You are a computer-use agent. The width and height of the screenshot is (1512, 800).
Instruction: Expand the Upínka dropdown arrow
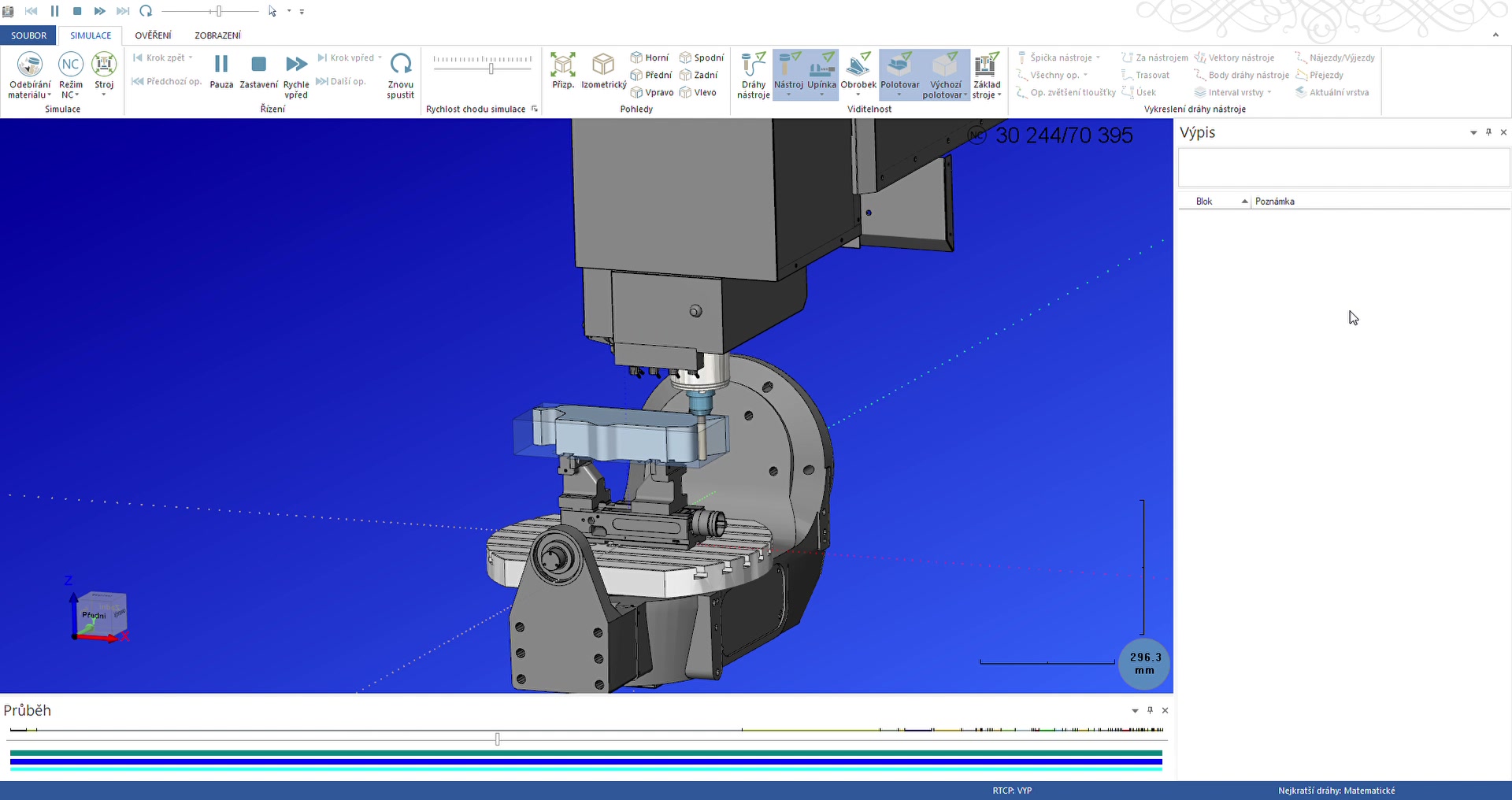point(821,95)
